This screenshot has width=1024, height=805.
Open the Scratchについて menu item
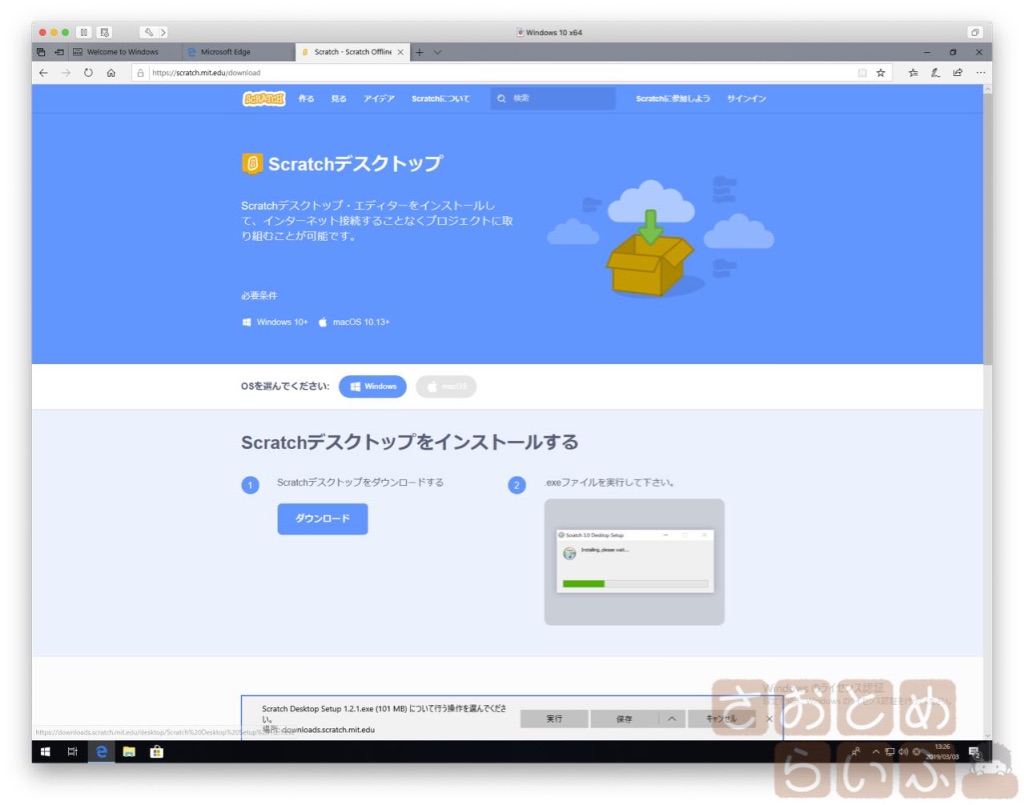pyautogui.click(x=440, y=99)
